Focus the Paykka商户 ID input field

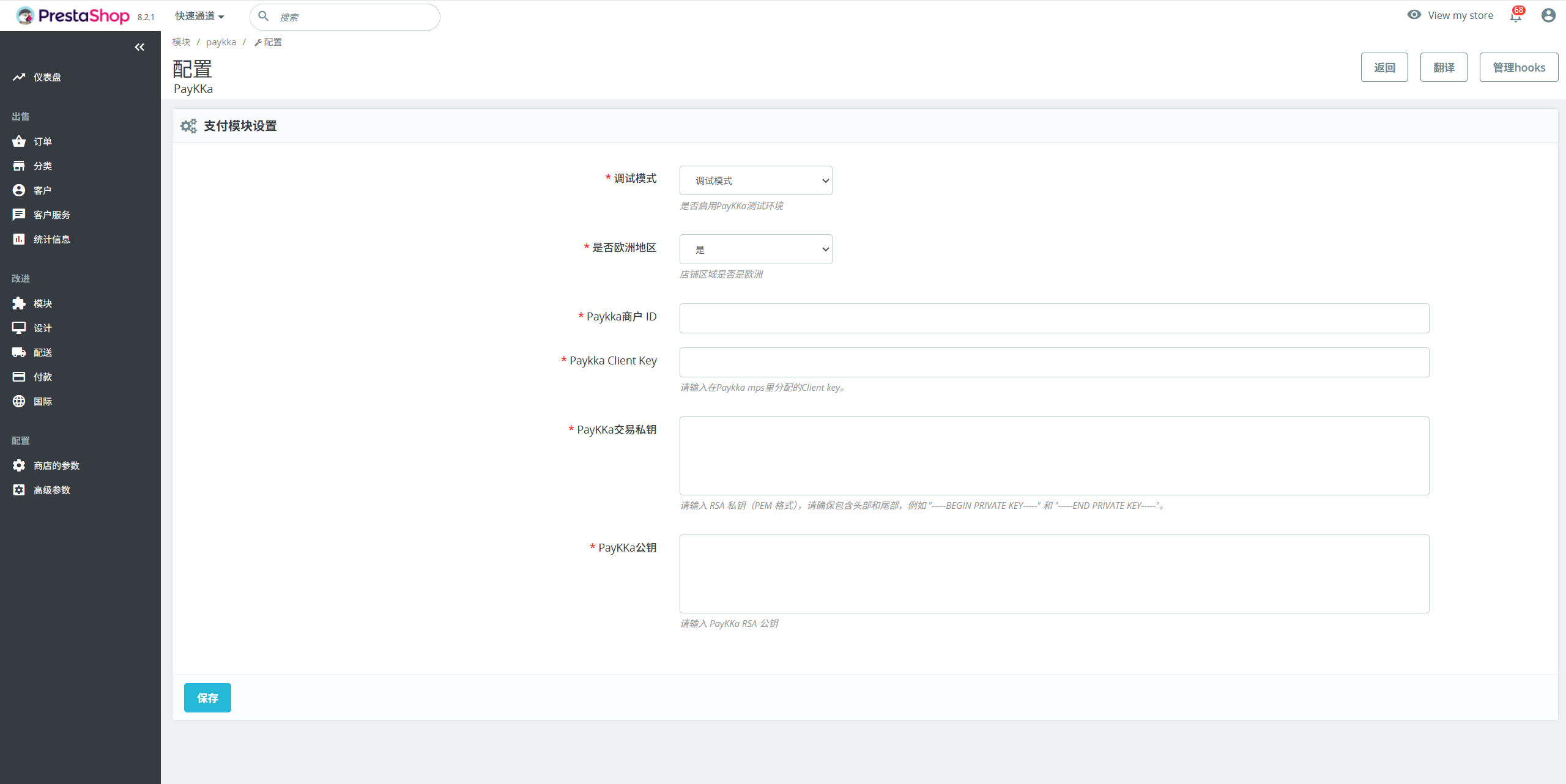pyautogui.click(x=1055, y=318)
